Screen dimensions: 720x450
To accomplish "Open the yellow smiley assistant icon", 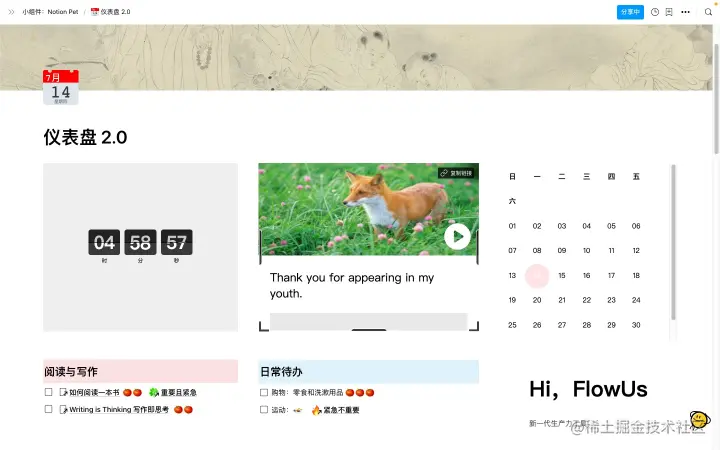I will point(699,419).
